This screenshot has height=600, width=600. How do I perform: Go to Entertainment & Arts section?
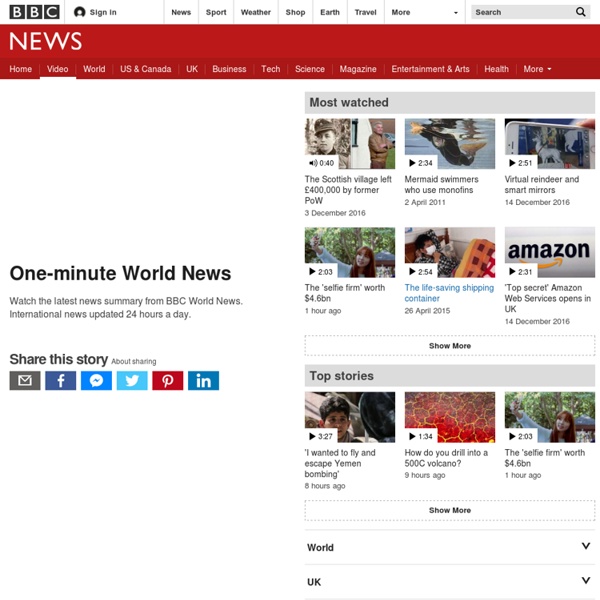coord(430,69)
